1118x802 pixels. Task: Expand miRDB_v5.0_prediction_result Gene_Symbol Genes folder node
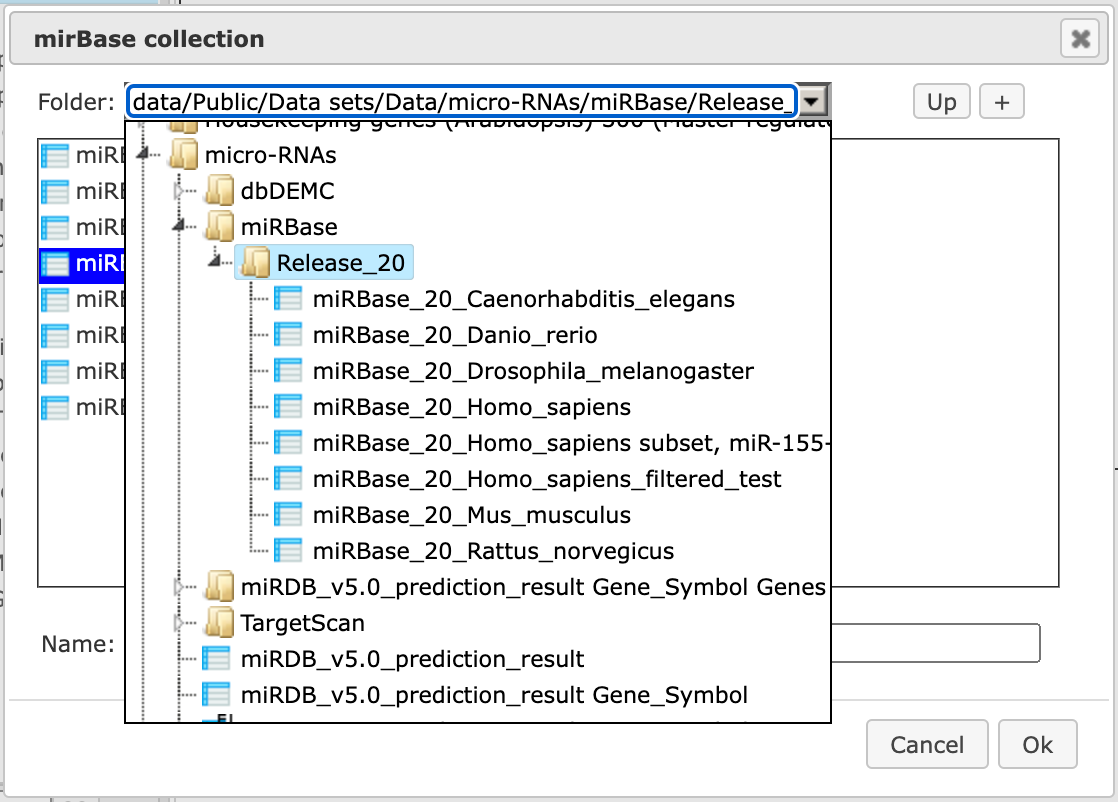(180, 587)
